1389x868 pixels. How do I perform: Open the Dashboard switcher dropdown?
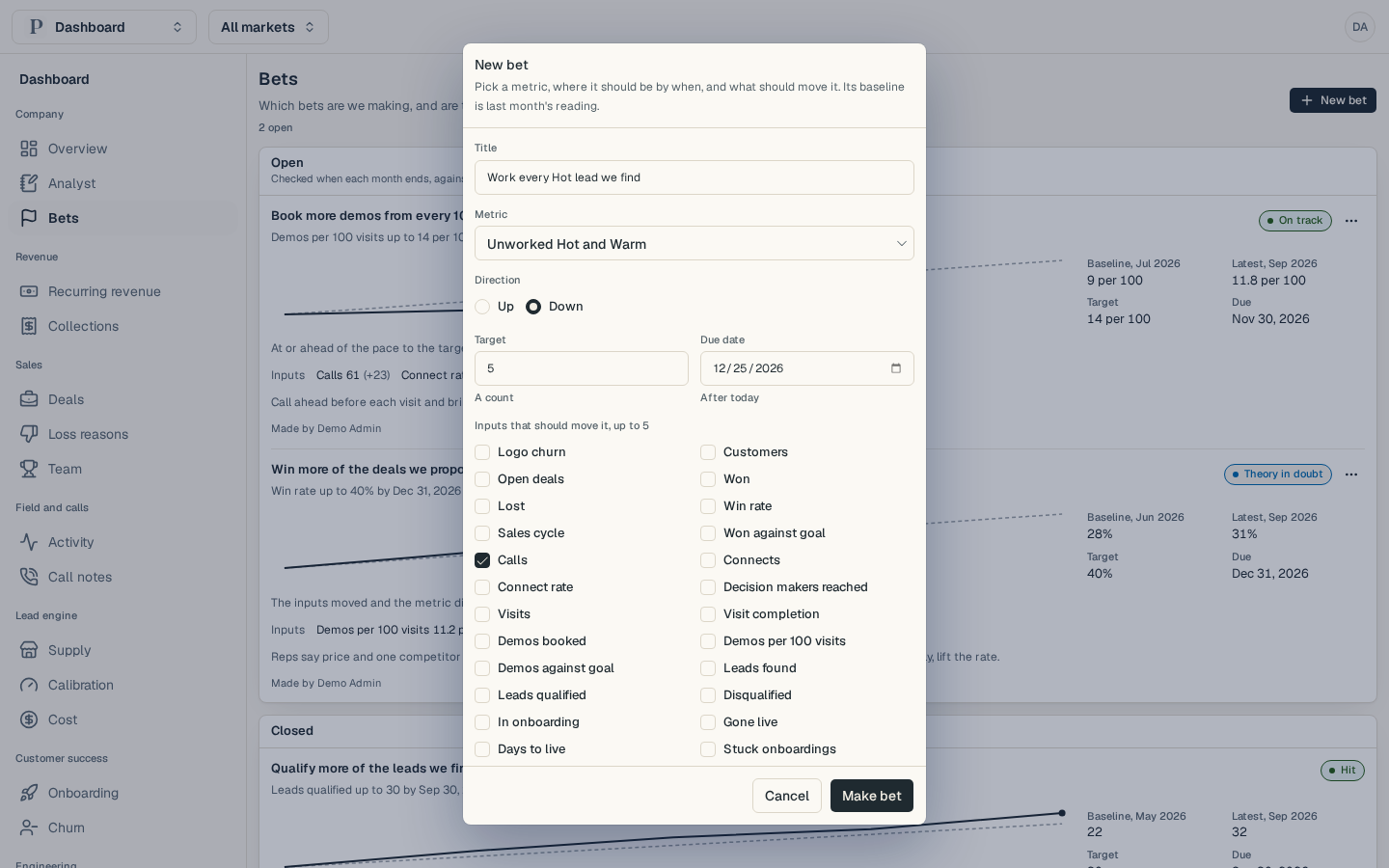click(104, 27)
